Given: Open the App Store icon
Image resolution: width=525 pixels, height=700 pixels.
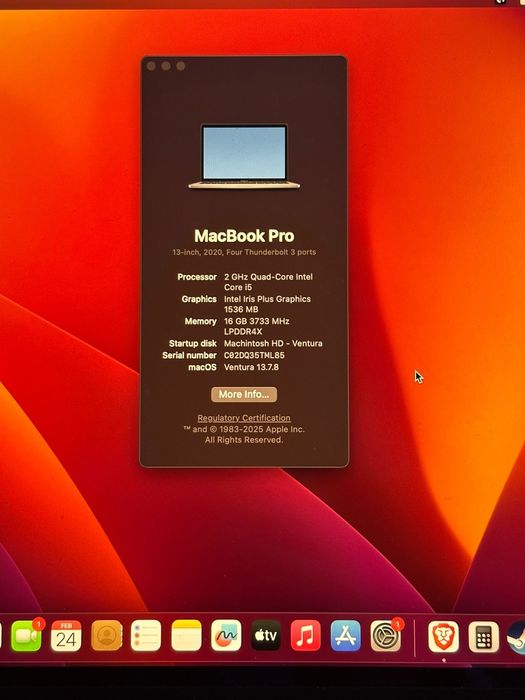Looking at the screenshot, I should coord(346,636).
